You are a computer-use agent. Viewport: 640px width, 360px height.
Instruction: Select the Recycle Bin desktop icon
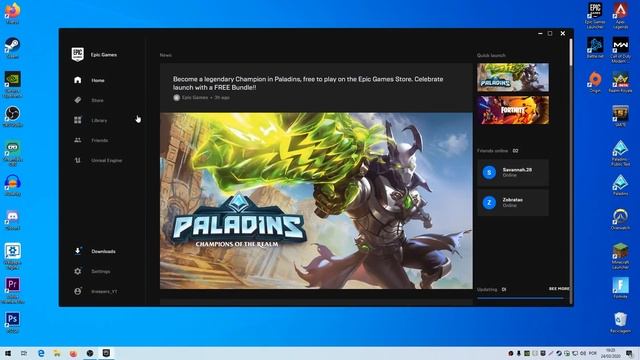click(620, 322)
